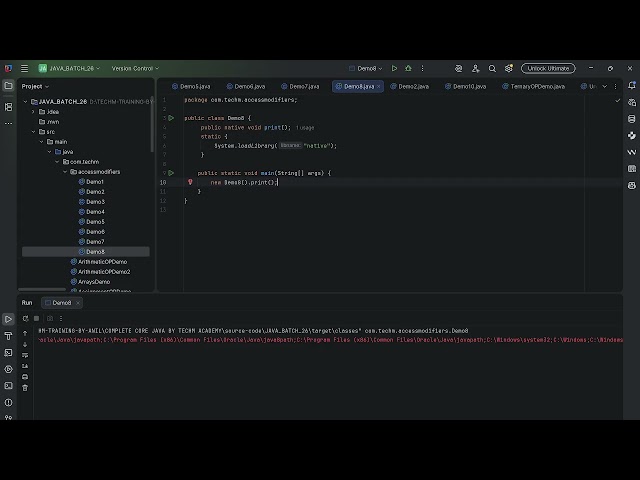640x480 pixels.
Task: Open the Version Control dropdown
Action: pyautogui.click(x=135, y=69)
